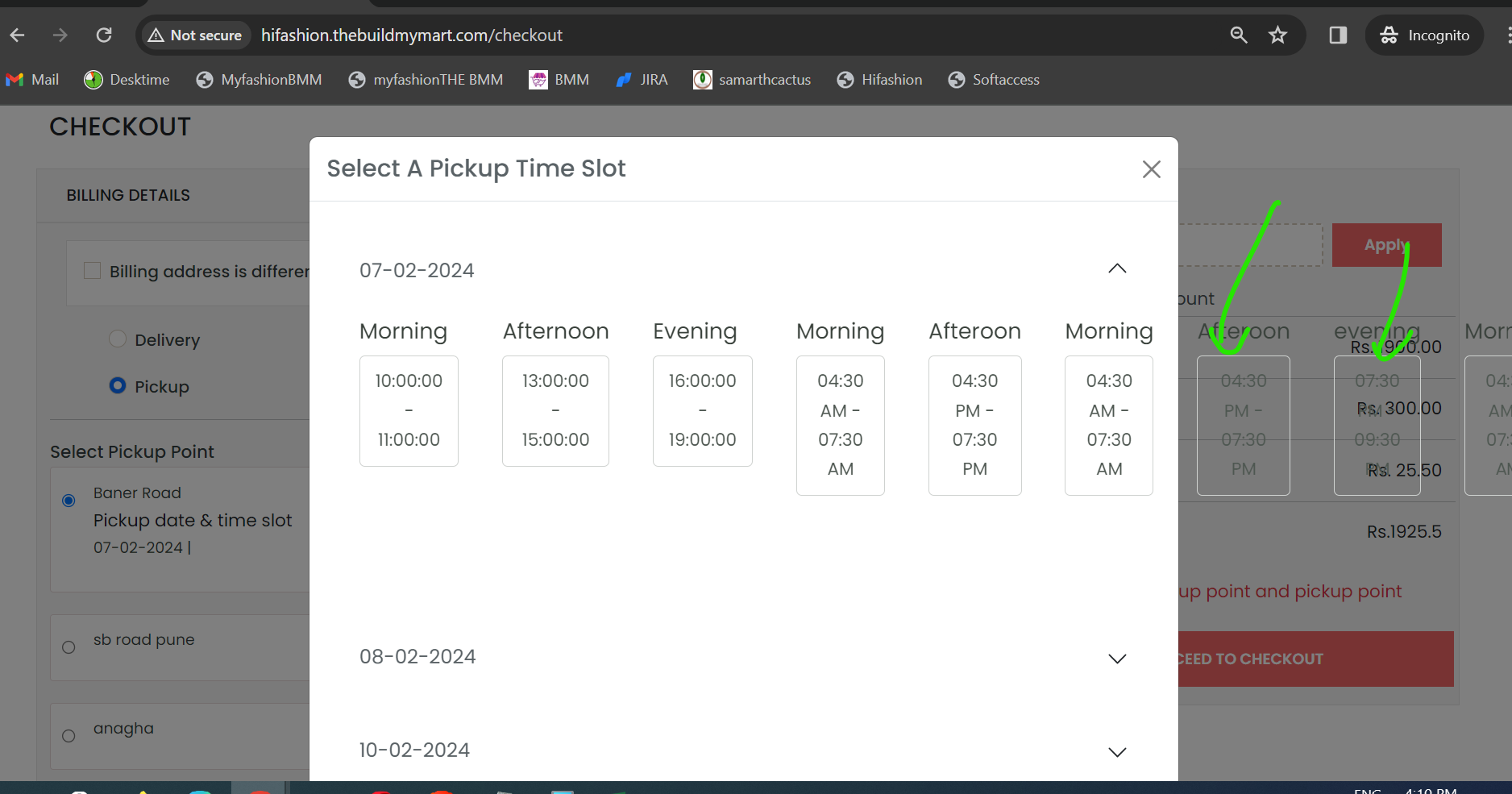Select the Pickup radio option
This screenshot has width=1512, height=794.
(118, 385)
